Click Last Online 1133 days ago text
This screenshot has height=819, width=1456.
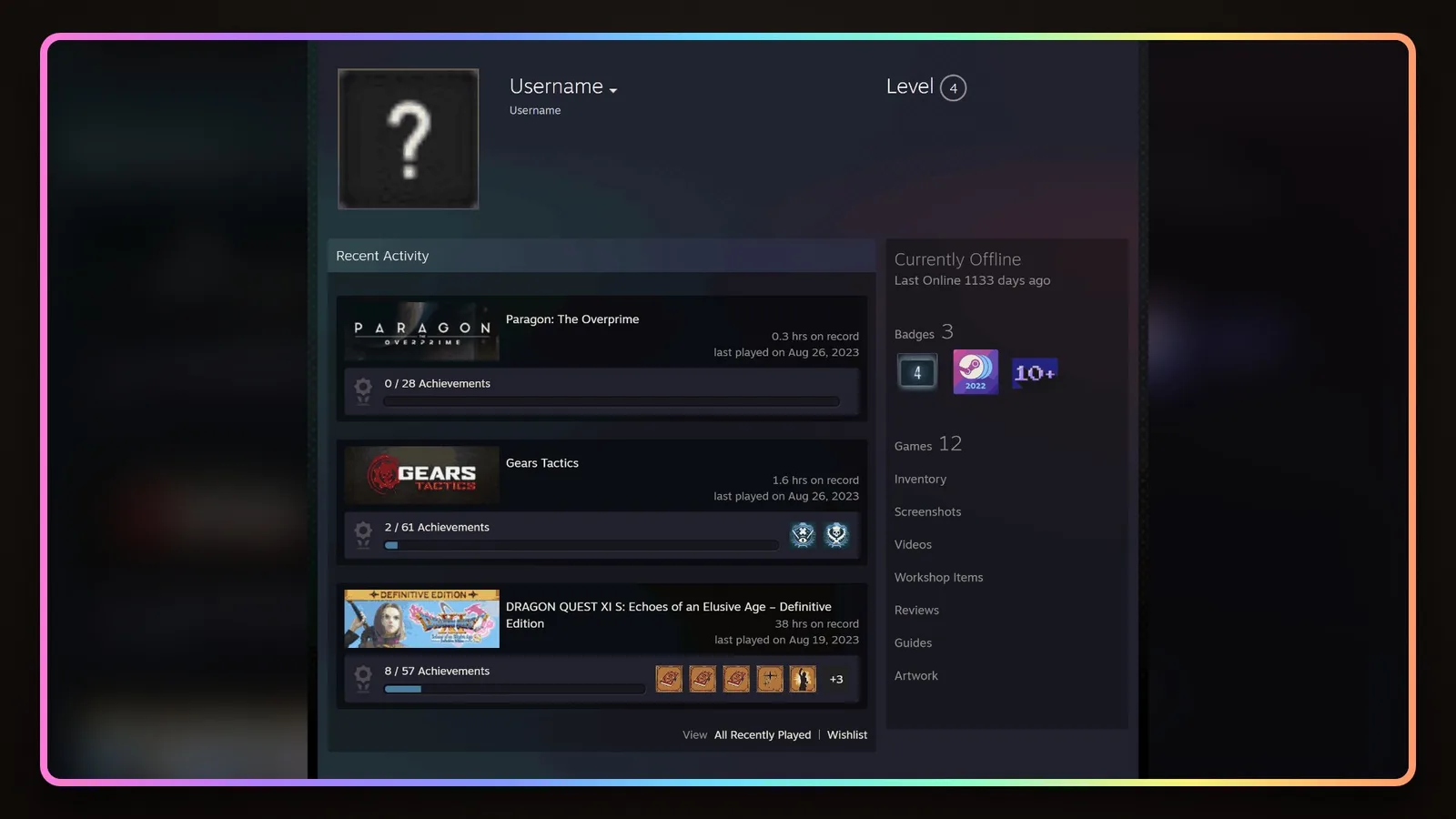(972, 280)
